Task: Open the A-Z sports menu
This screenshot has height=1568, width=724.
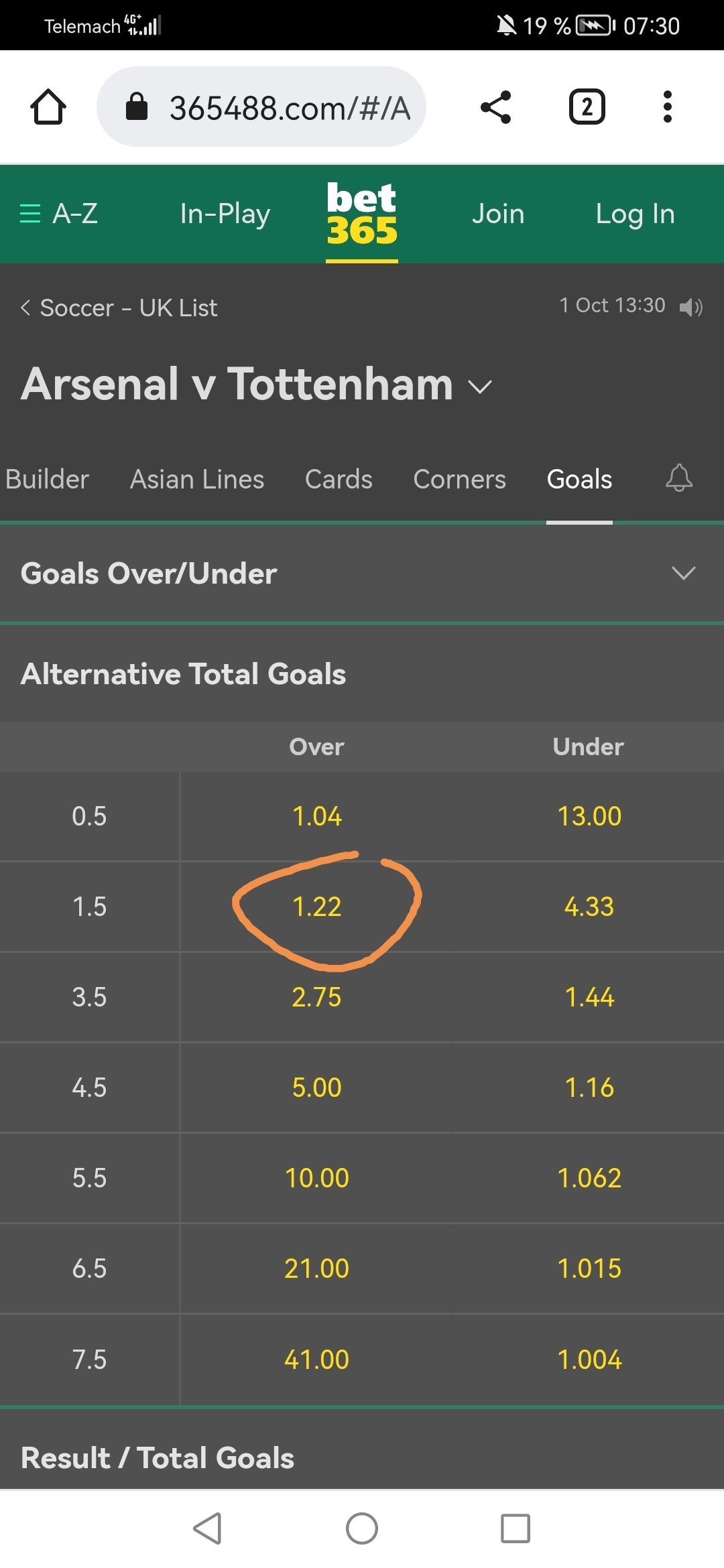Action: pos(59,214)
